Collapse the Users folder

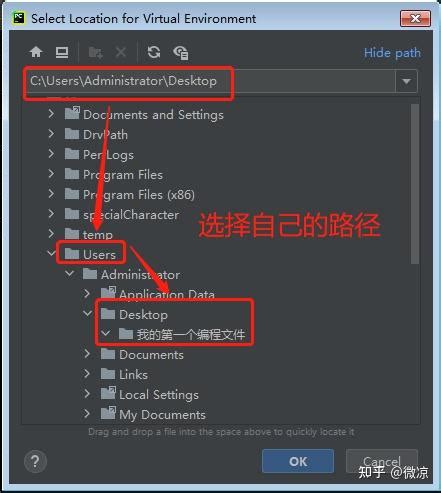tap(52, 254)
